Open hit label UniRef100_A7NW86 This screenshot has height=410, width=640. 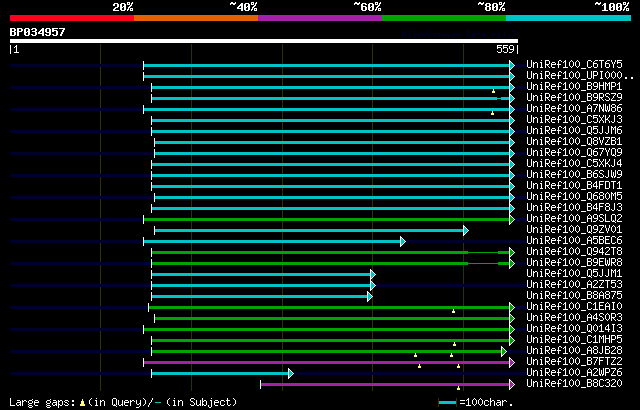pyautogui.click(x=574, y=109)
